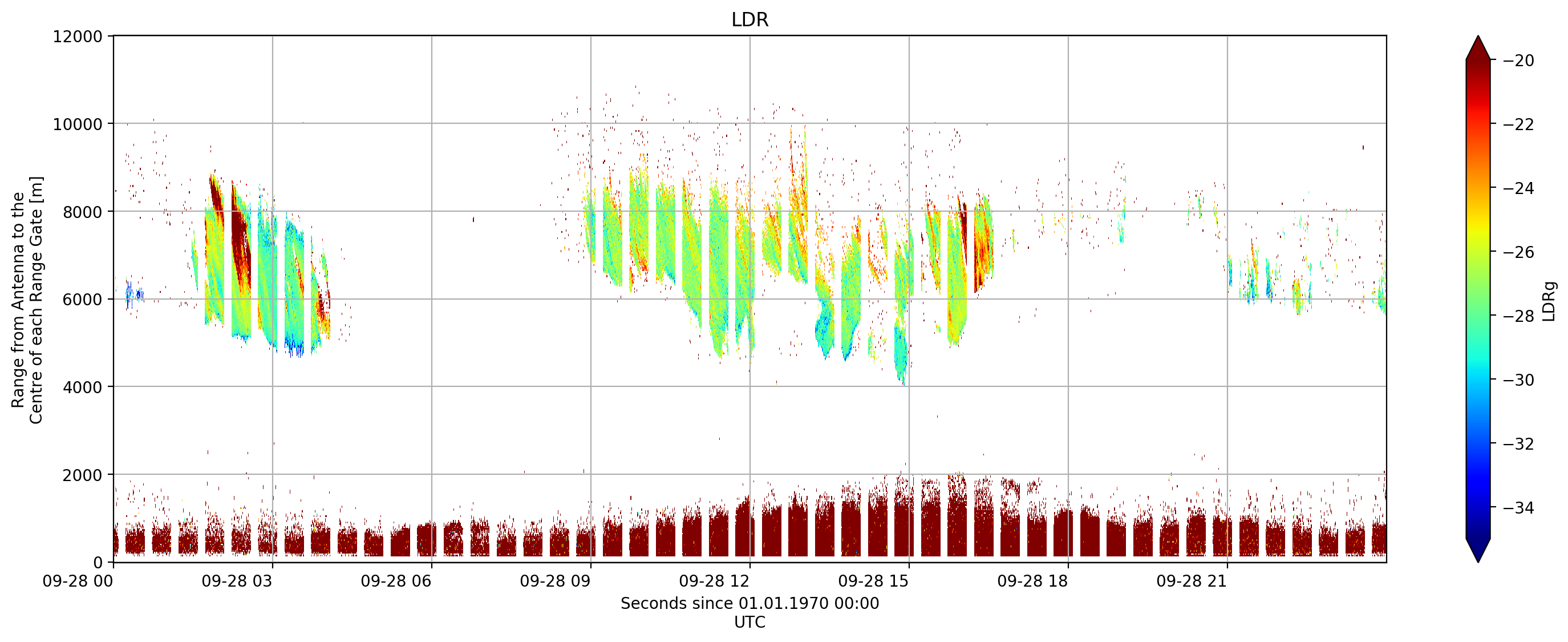Image resolution: width=1568 pixels, height=642 pixels.
Task: Select the y-axis label 2000
Action: pos(83,475)
